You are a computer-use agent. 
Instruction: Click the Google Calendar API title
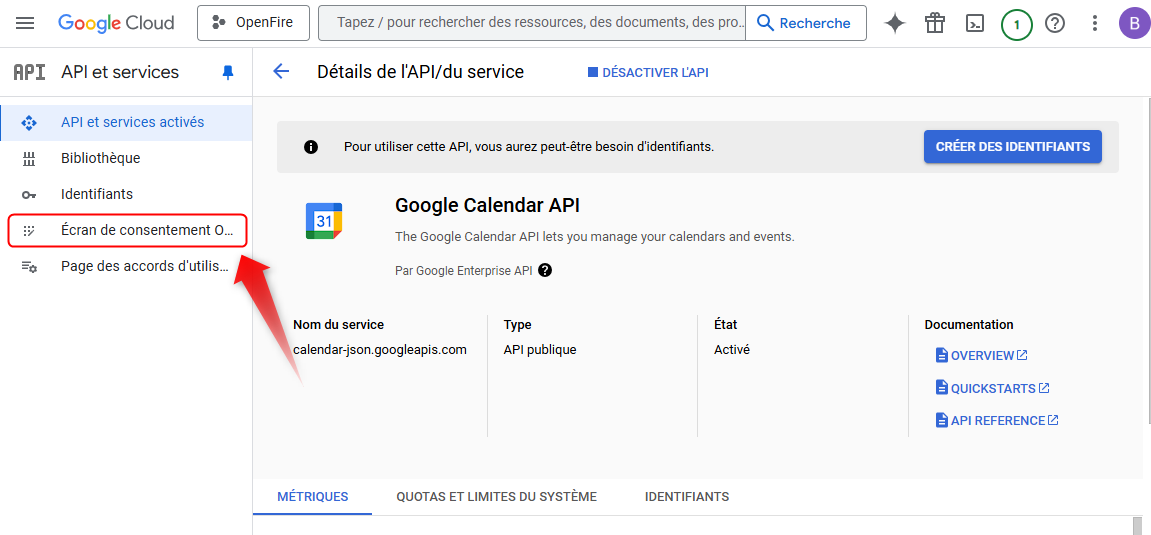point(487,205)
